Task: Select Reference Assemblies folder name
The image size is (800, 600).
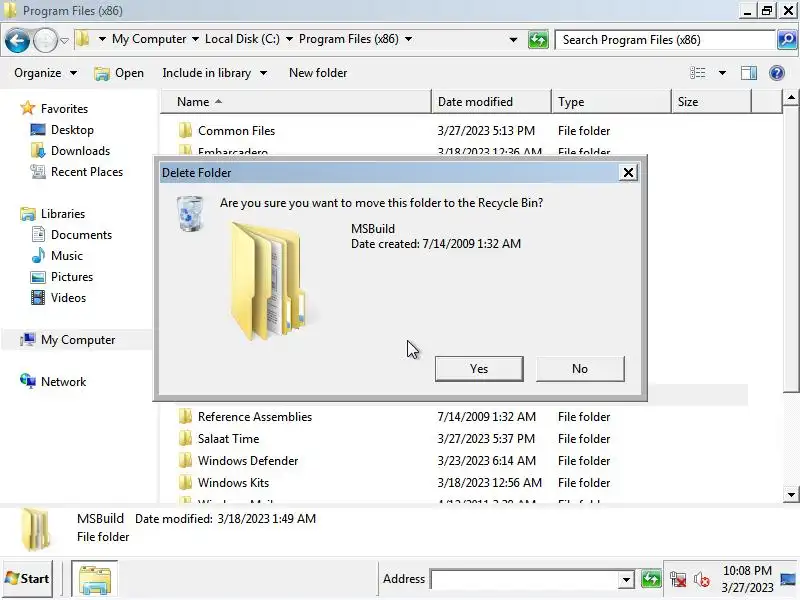Action: (x=255, y=417)
